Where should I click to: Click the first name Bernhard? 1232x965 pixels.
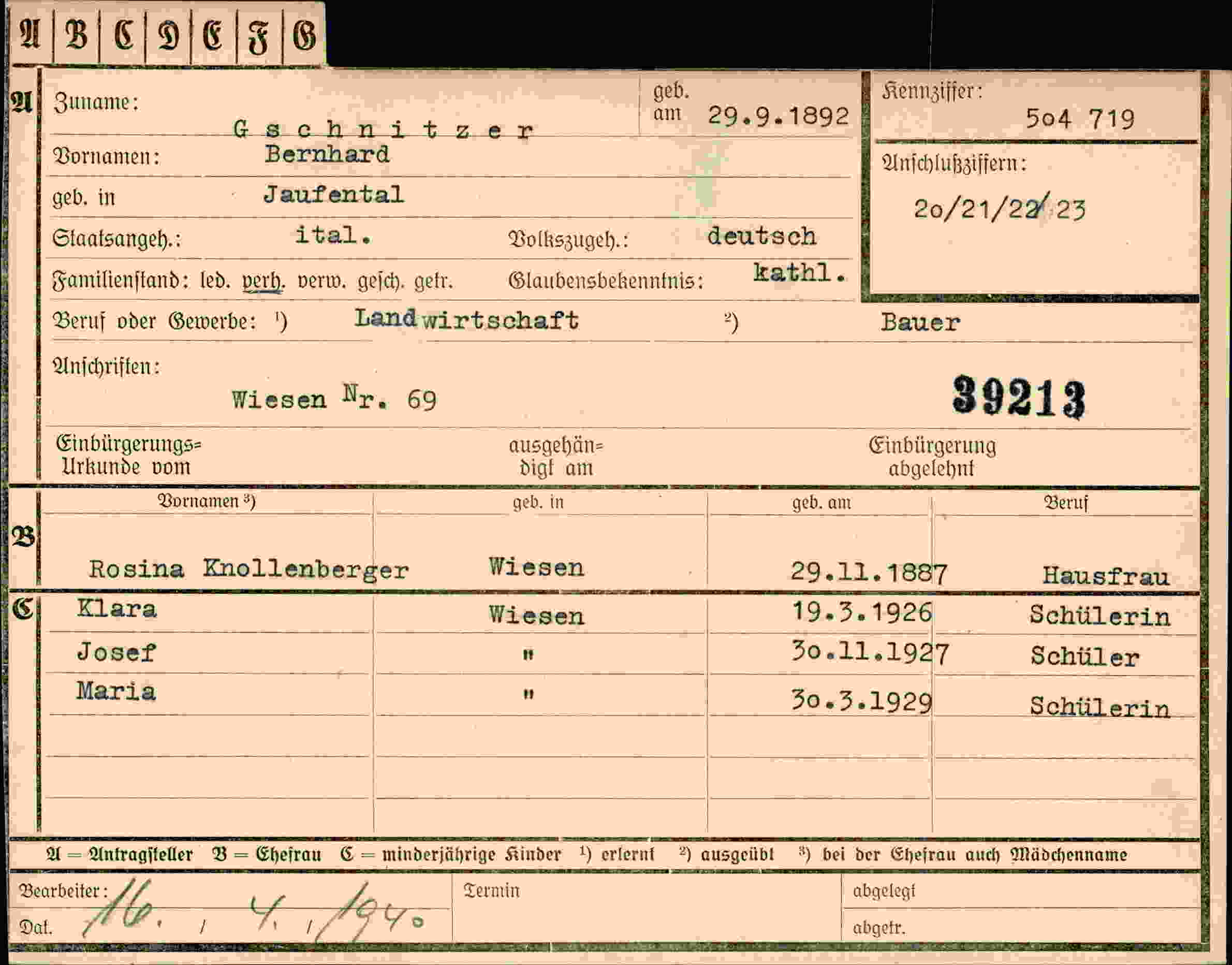pos(327,154)
